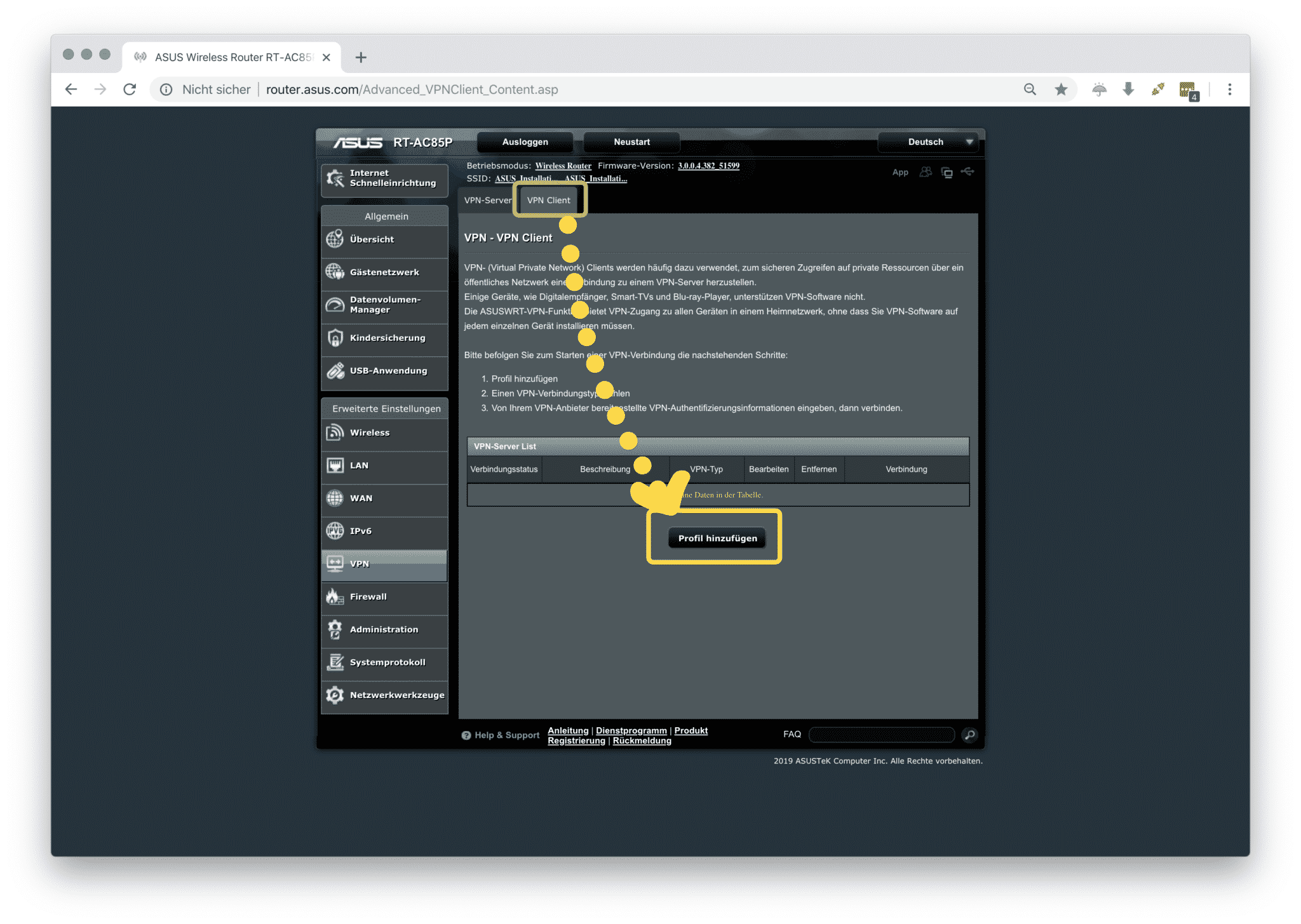This screenshot has width=1301, height=924.
Task: Click in the FAQ search field
Action: tap(882, 735)
